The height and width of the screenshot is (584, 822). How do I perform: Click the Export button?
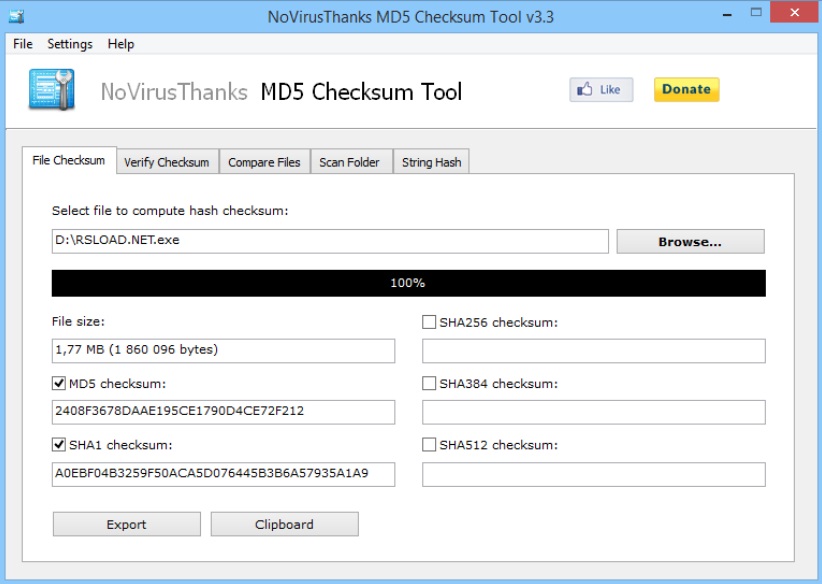[x=126, y=524]
